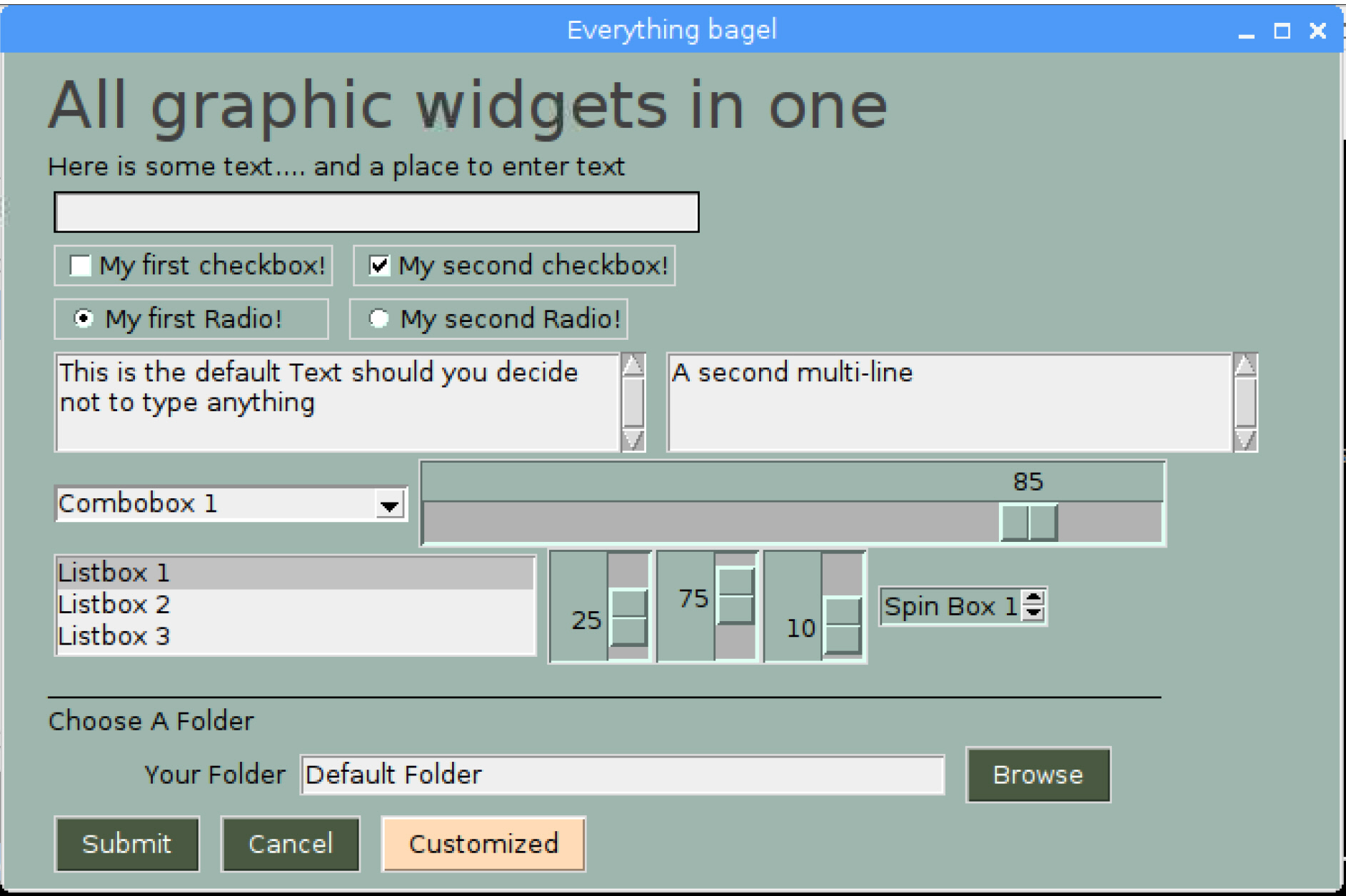
Task: Click the text entry field below the heading
Action: click(375, 211)
